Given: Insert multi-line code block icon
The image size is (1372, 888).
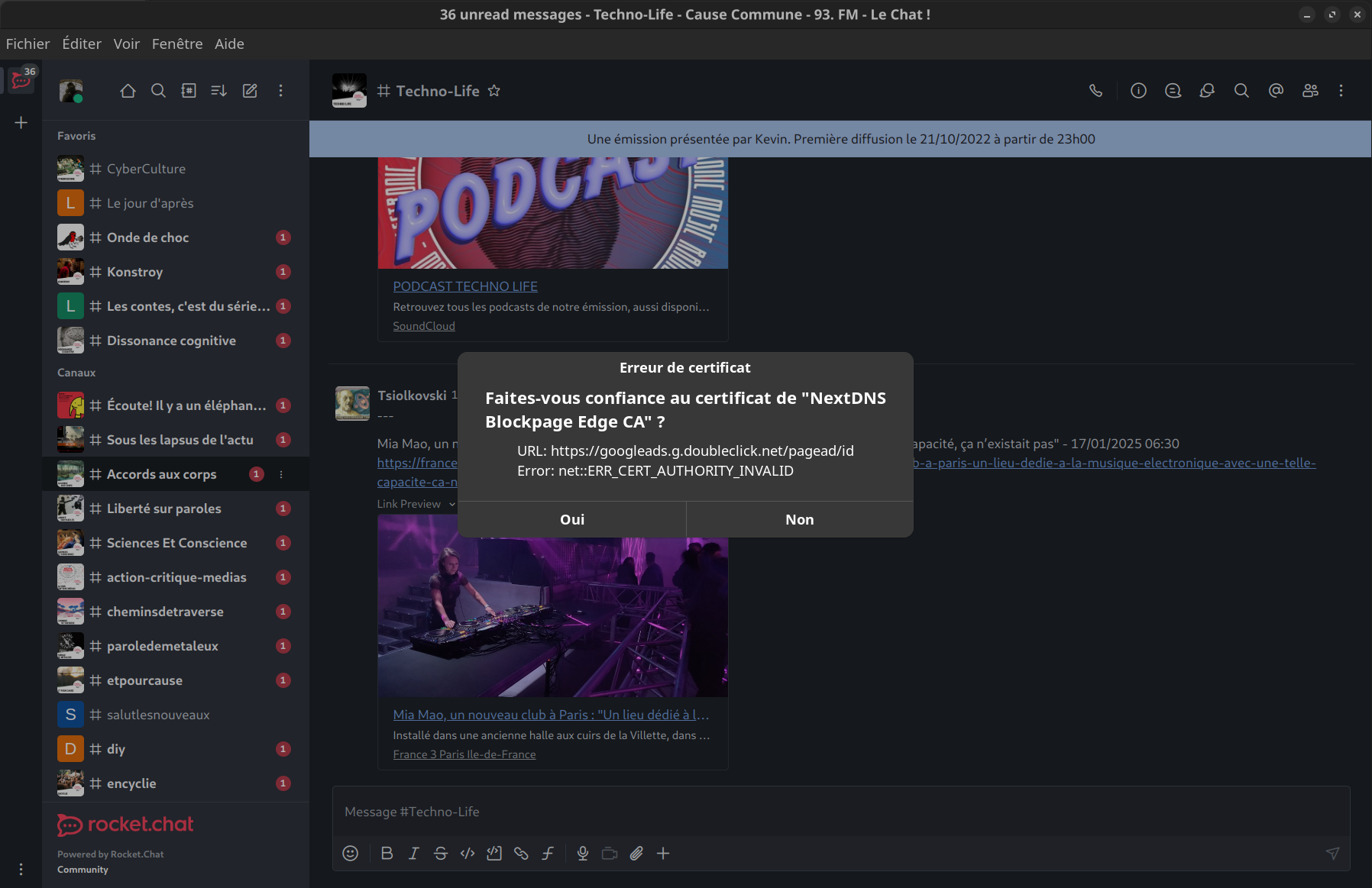Looking at the screenshot, I should tap(494, 854).
